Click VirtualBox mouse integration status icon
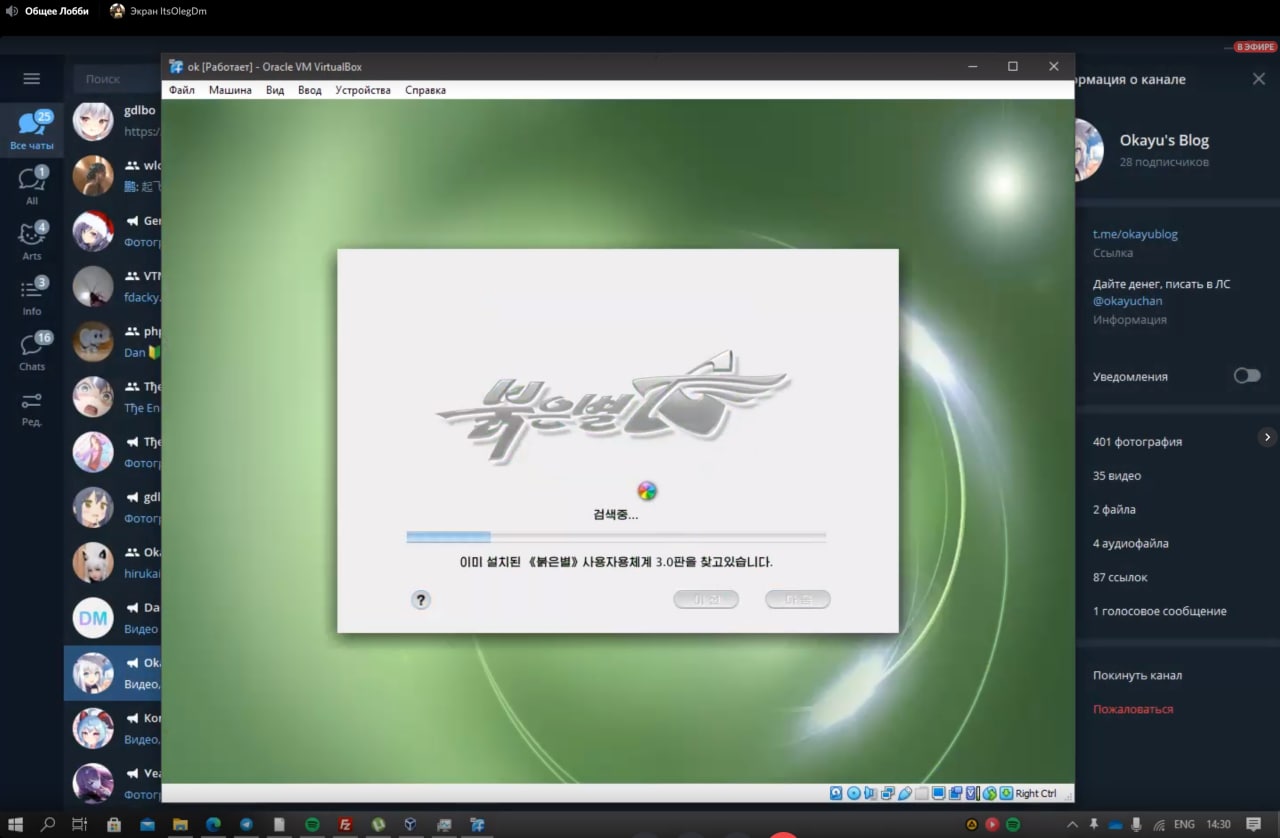Viewport: 1280px width, 838px height. [990, 793]
